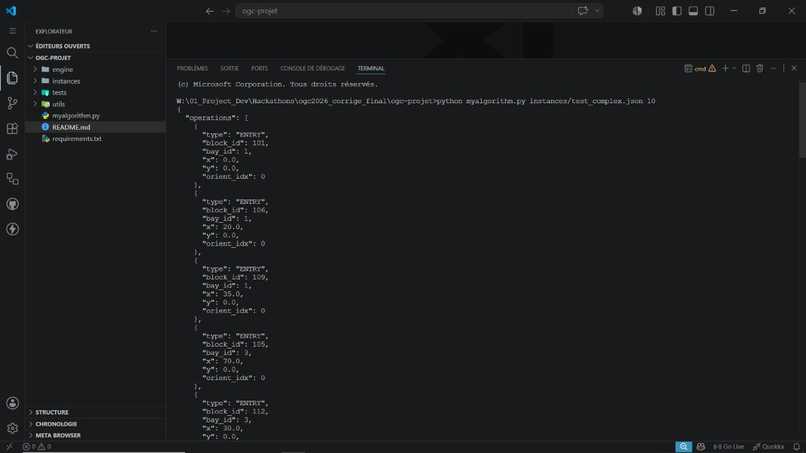Collapse the OGC-PROJET folder section
806x453 pixels.
click(96, 58)
